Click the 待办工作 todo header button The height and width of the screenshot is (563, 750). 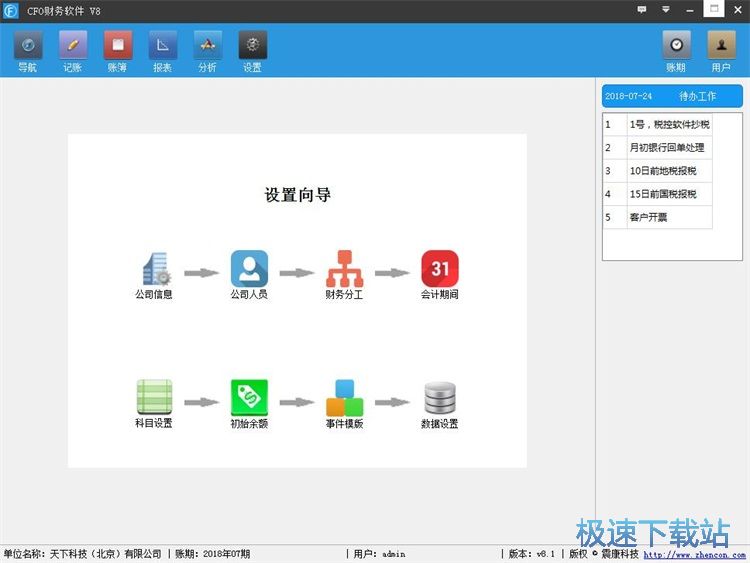pos(672,96)
